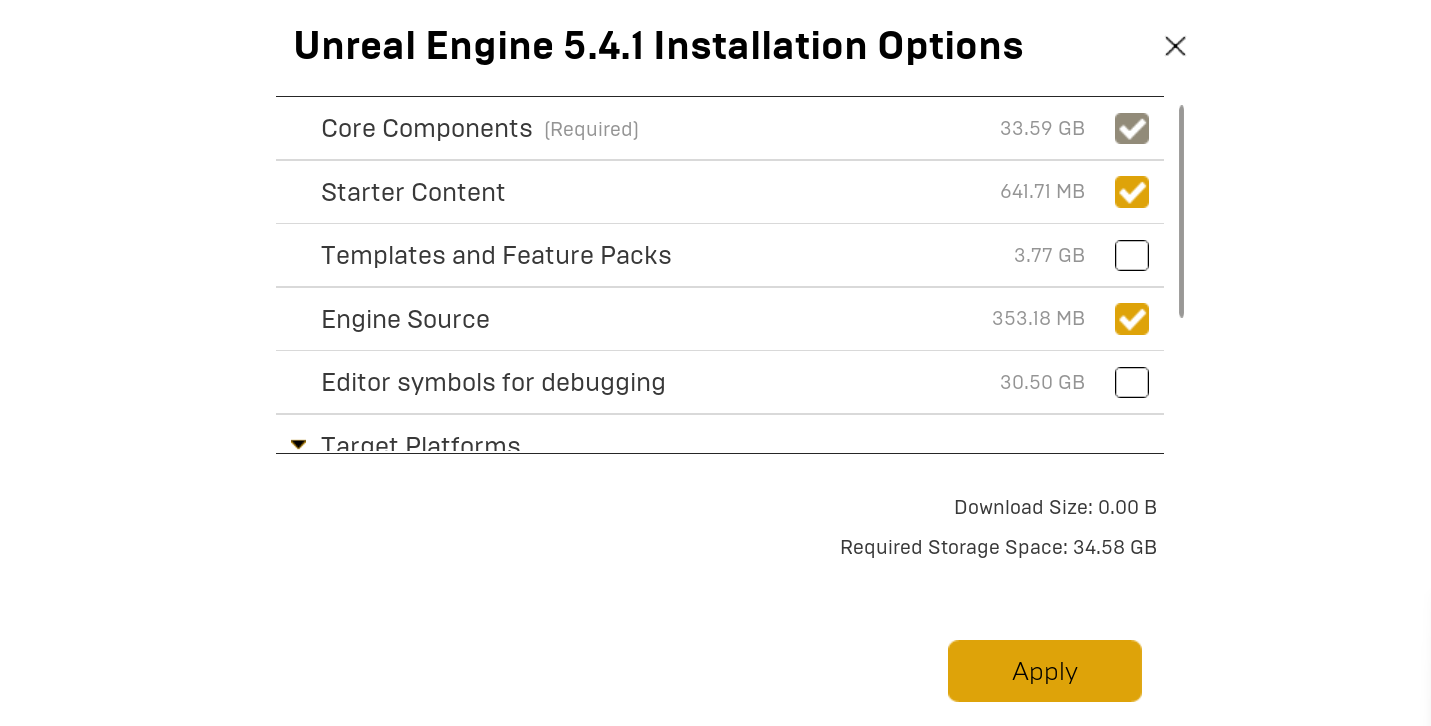Click the Apply button

(1045, 671)
